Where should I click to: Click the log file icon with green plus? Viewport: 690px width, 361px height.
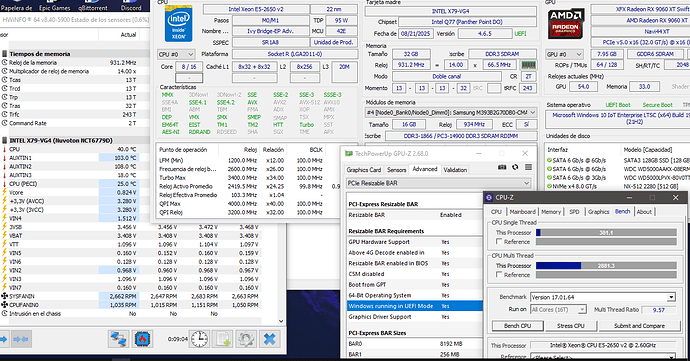[223, 339]
